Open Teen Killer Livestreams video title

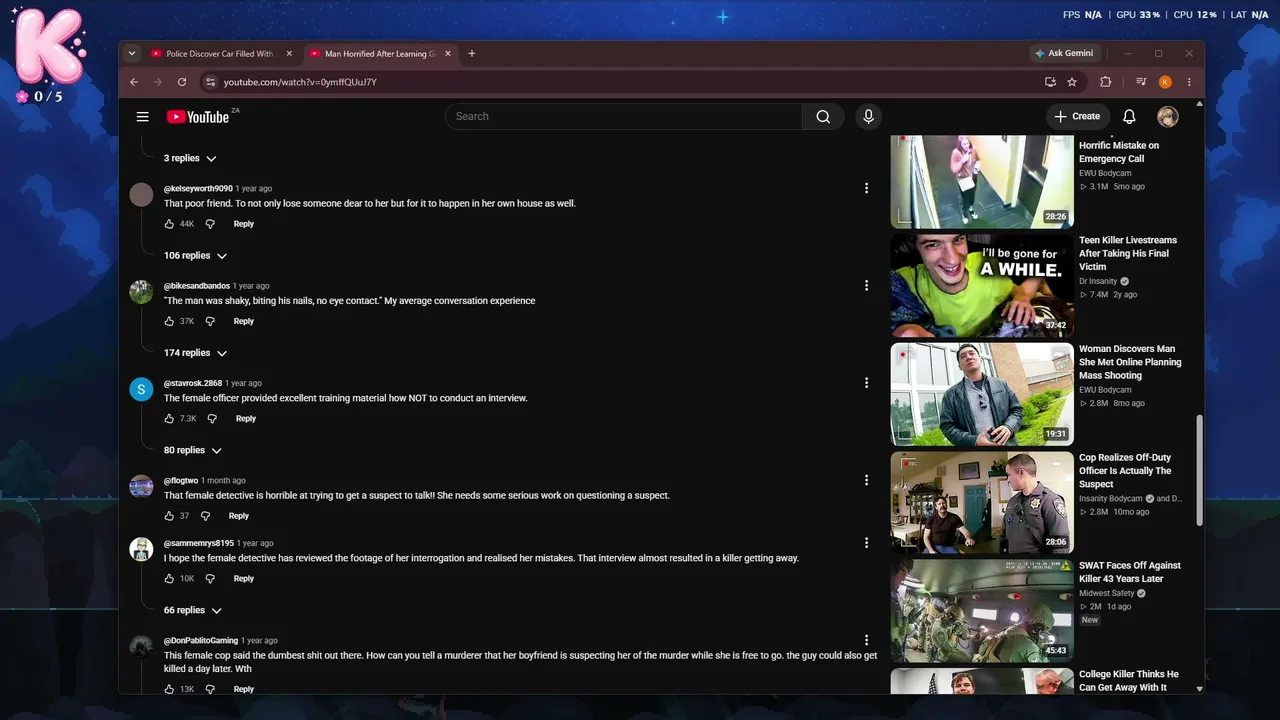[1128, 254]
